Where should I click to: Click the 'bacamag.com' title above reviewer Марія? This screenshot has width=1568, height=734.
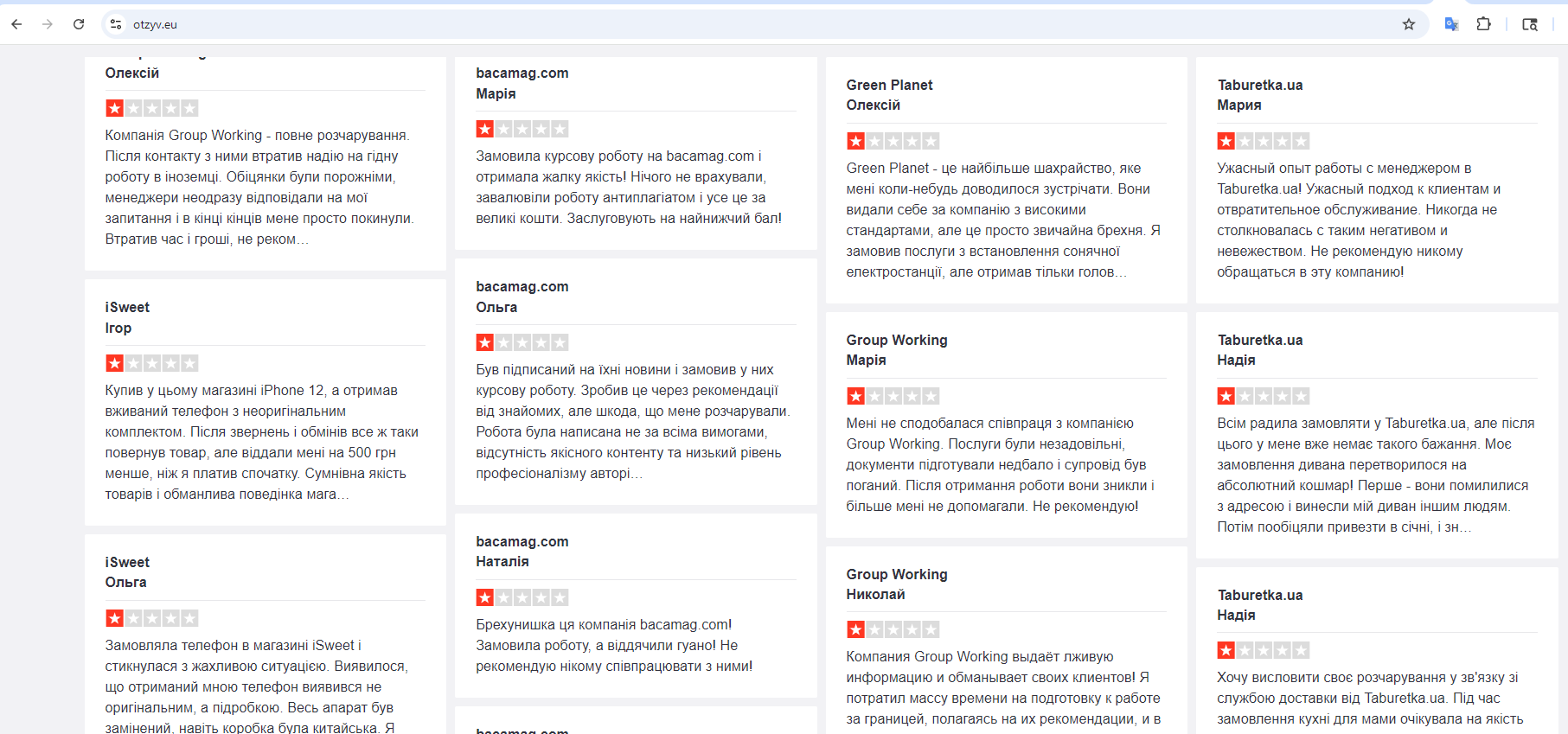click(x=522, y=73)
